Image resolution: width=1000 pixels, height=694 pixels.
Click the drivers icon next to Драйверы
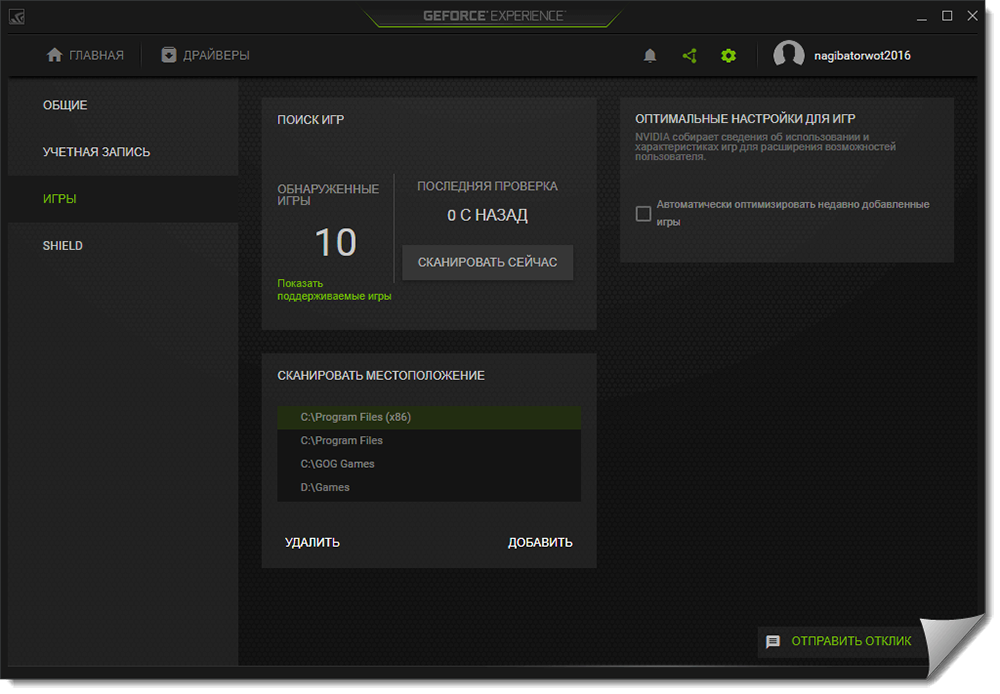click(169, 55)
